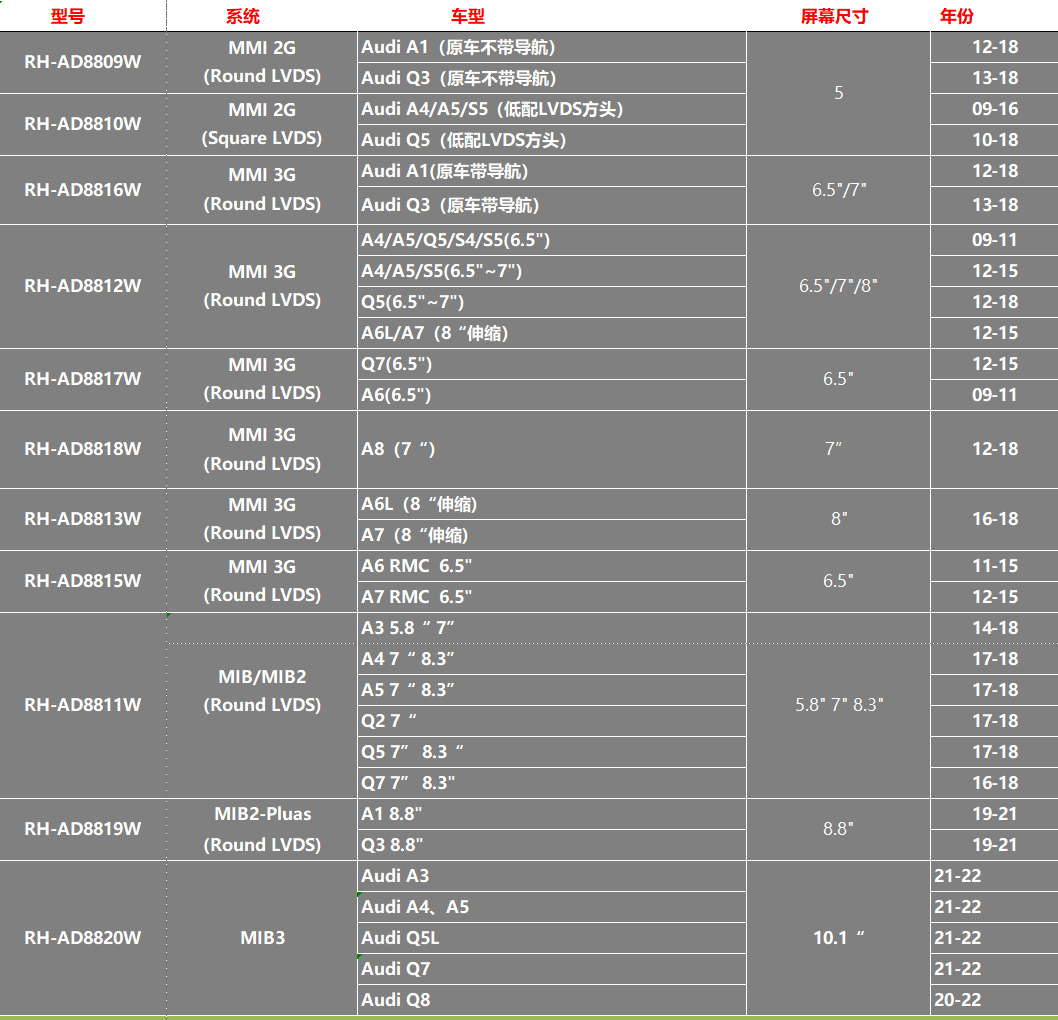Select the 09-16 year cell

(x=995, y=109)
